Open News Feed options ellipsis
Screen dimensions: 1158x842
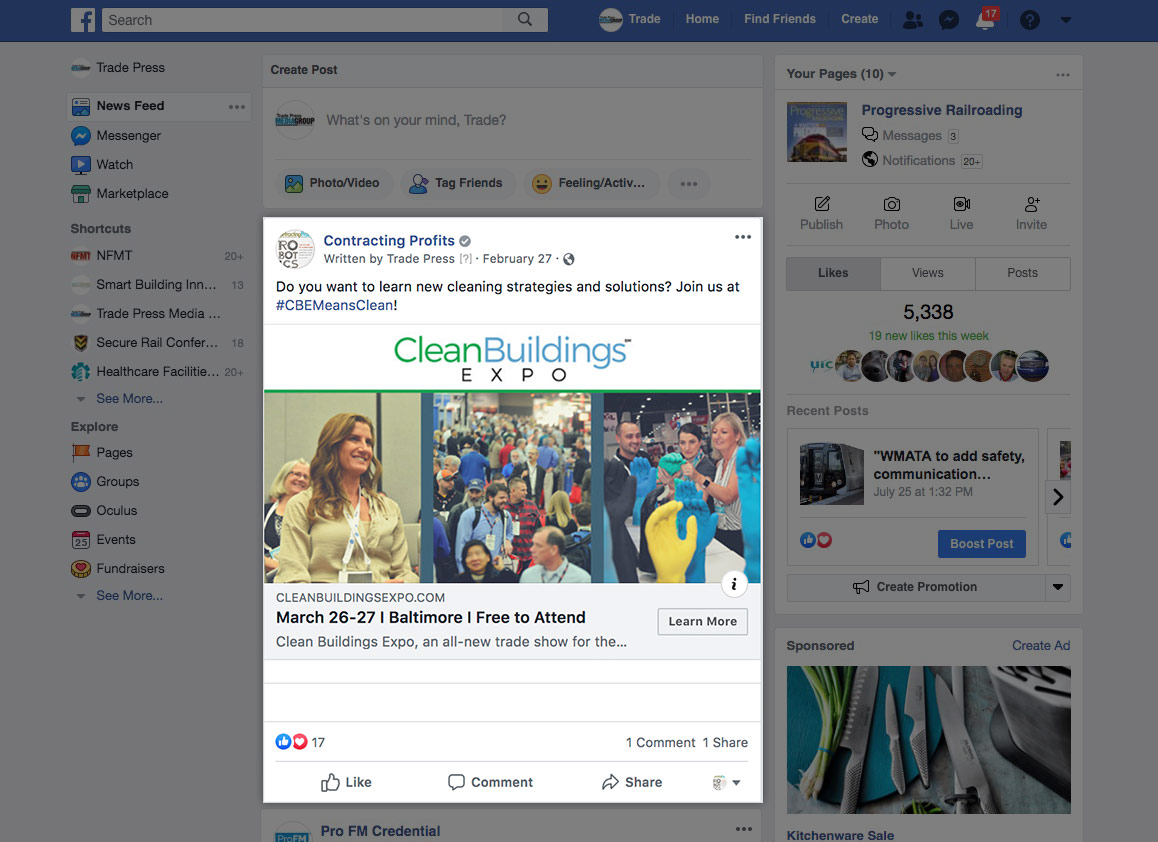(236, 106)
